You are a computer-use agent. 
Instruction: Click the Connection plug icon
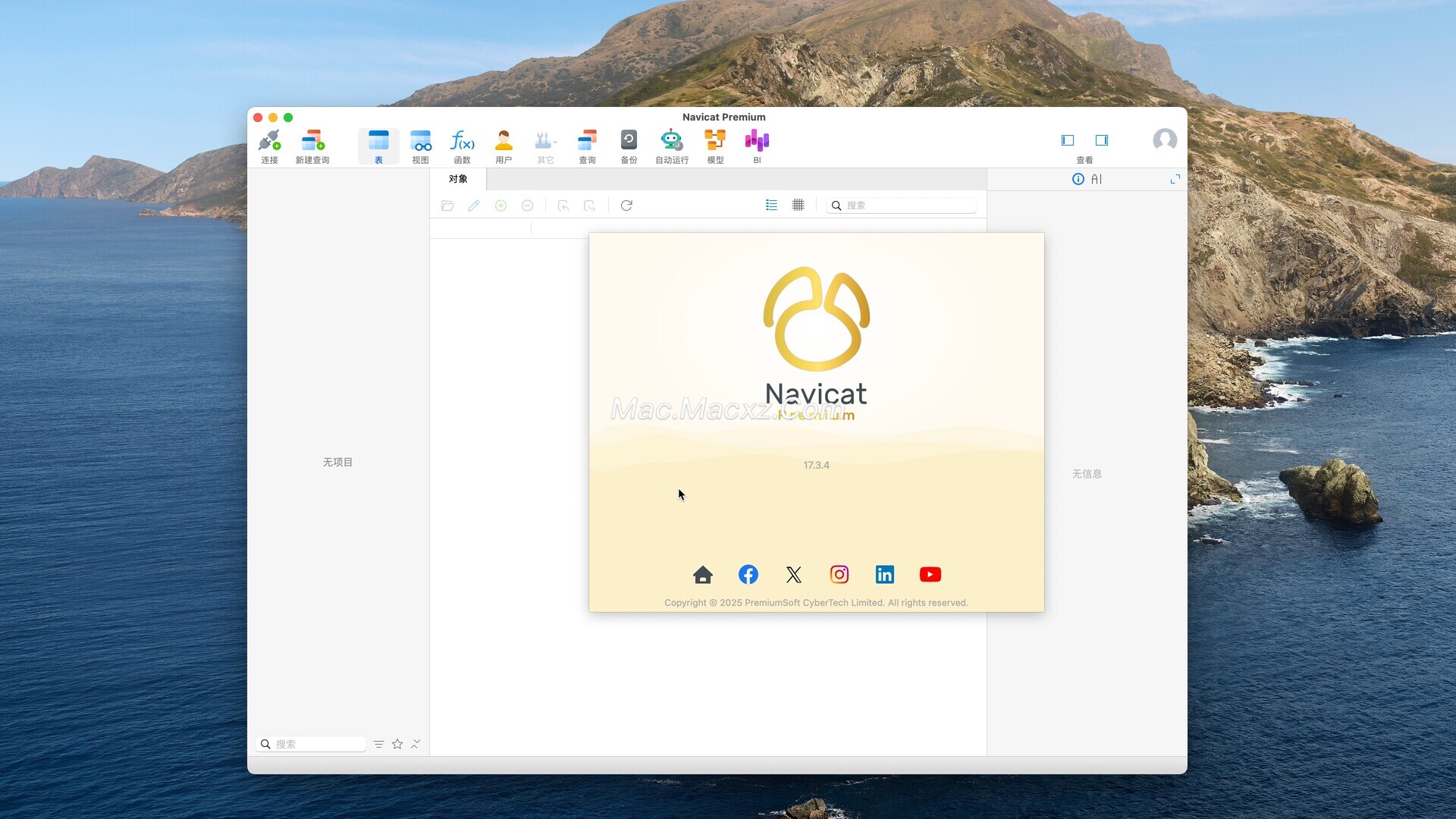[x=269, y=141]
